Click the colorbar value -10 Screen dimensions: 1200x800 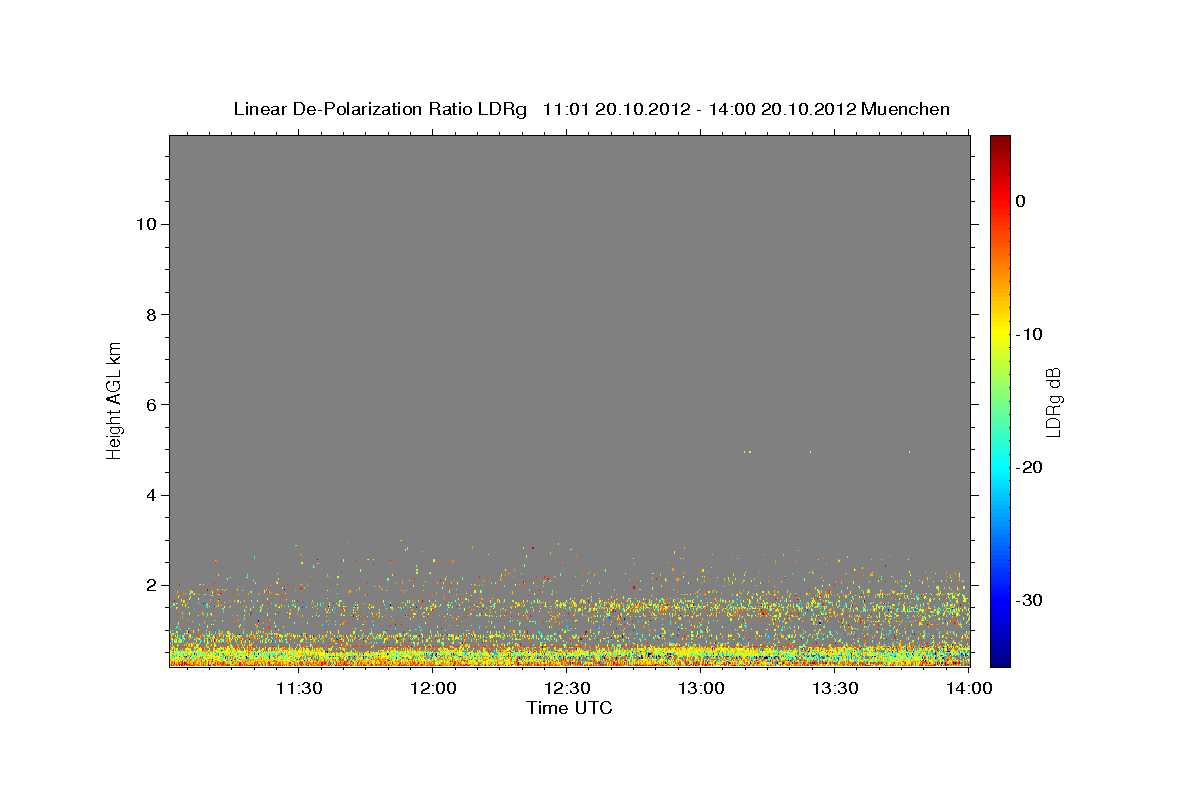click(1030, 334)
